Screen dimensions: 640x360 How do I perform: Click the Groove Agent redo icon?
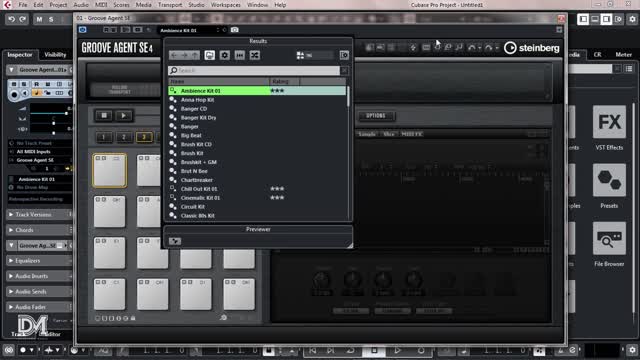point(489,48)
